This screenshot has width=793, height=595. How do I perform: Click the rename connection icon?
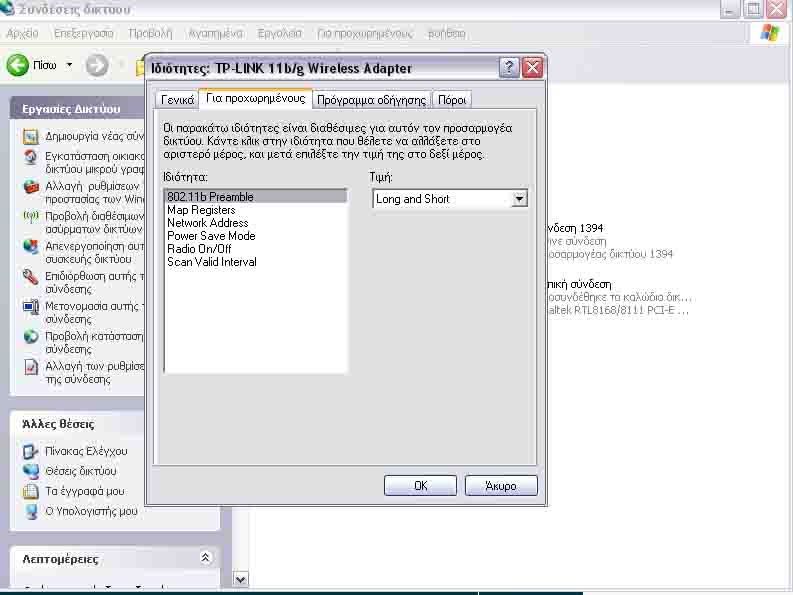pos(30,307)
